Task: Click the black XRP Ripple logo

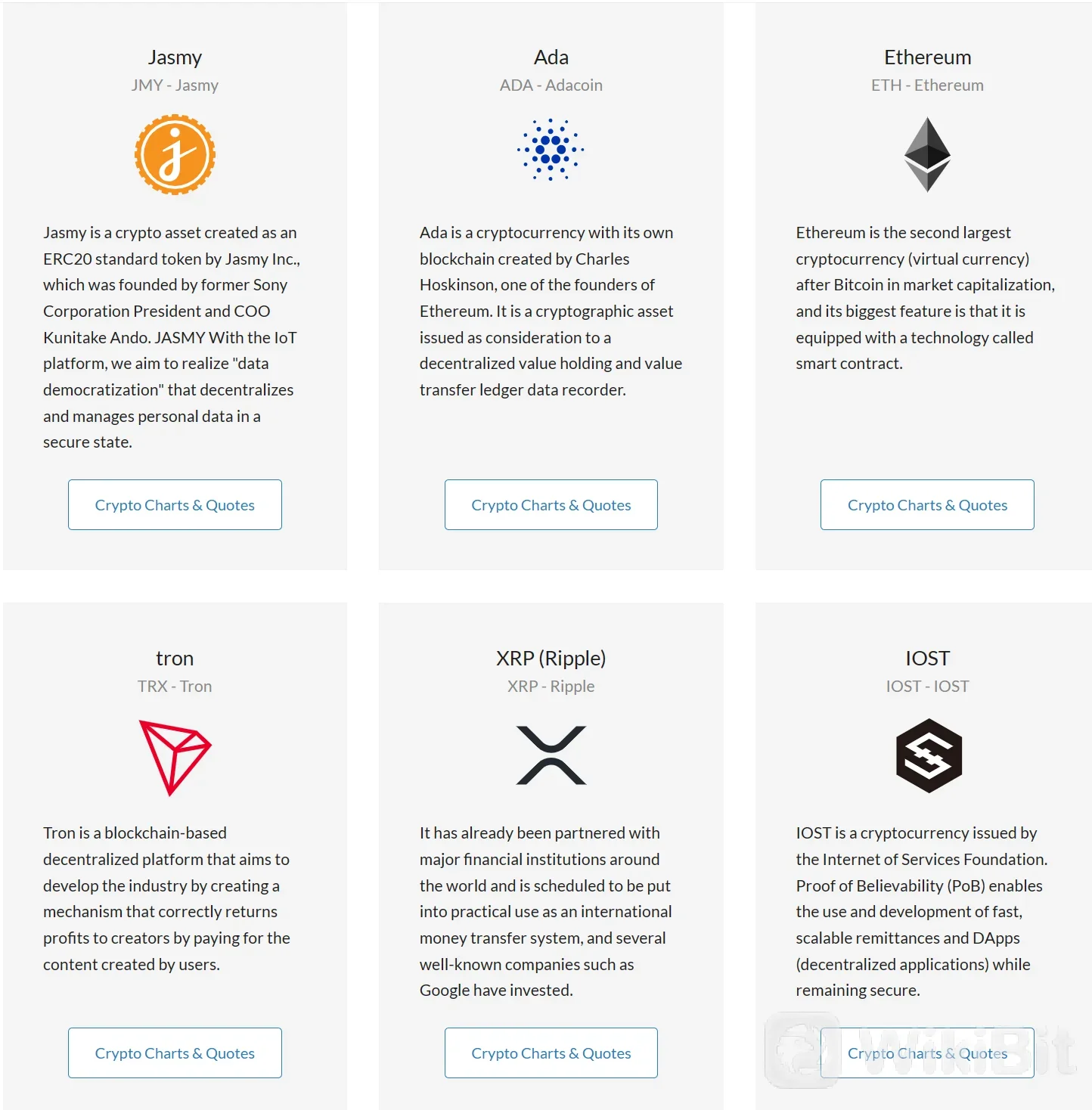Action: [x=551, y=755]
